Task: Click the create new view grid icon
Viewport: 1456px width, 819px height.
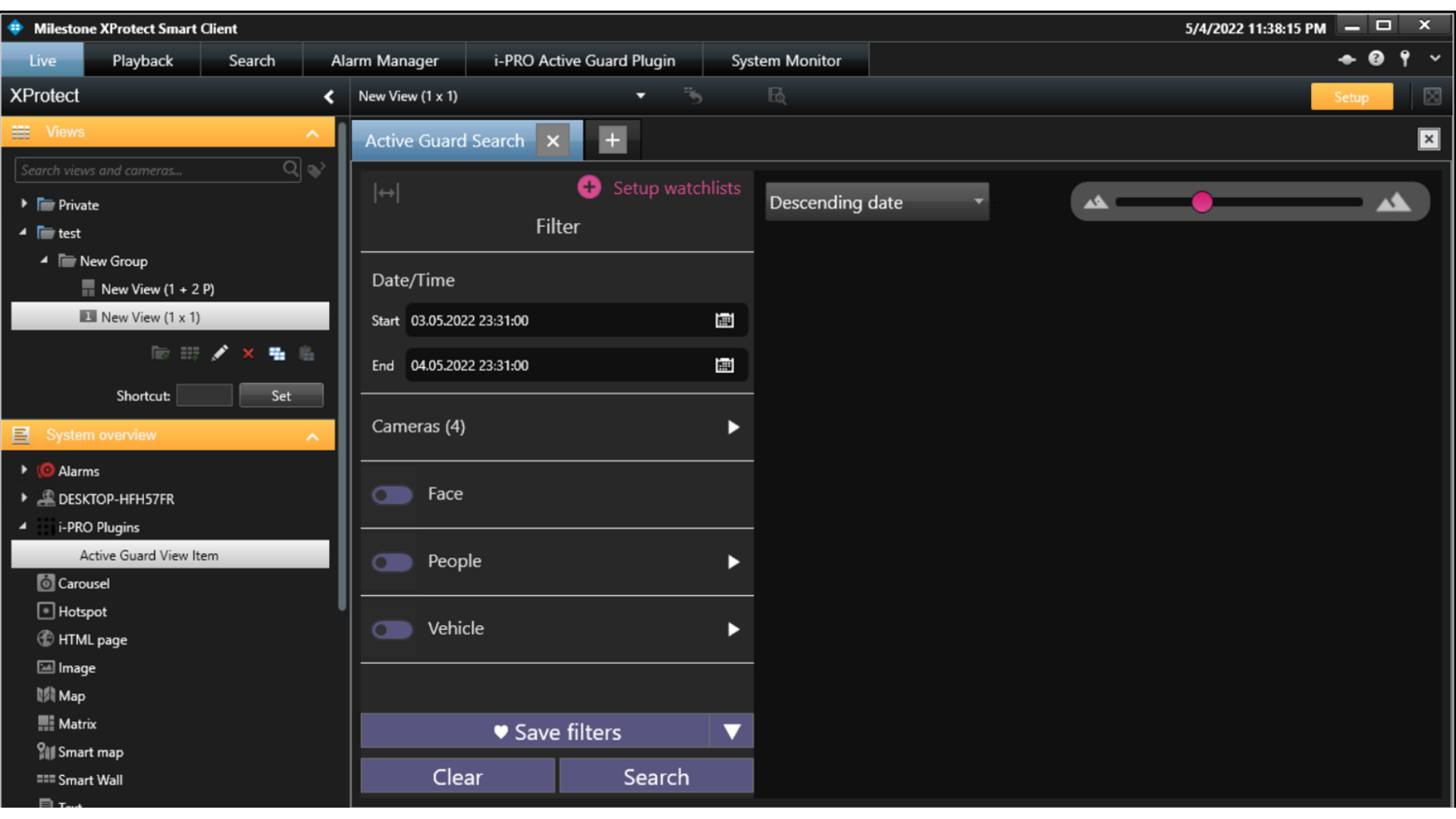Action: (190, 353)
